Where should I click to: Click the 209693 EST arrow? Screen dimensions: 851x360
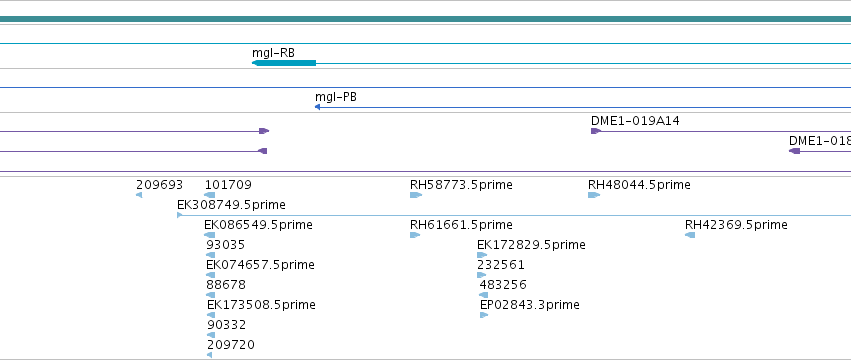(x=139, y=195)
